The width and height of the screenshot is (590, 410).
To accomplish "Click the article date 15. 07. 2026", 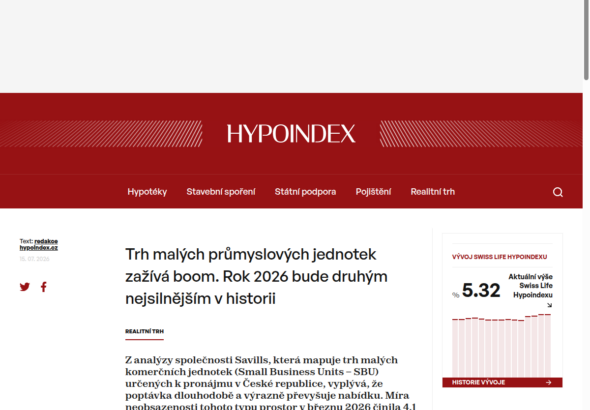I will (34, 259).
